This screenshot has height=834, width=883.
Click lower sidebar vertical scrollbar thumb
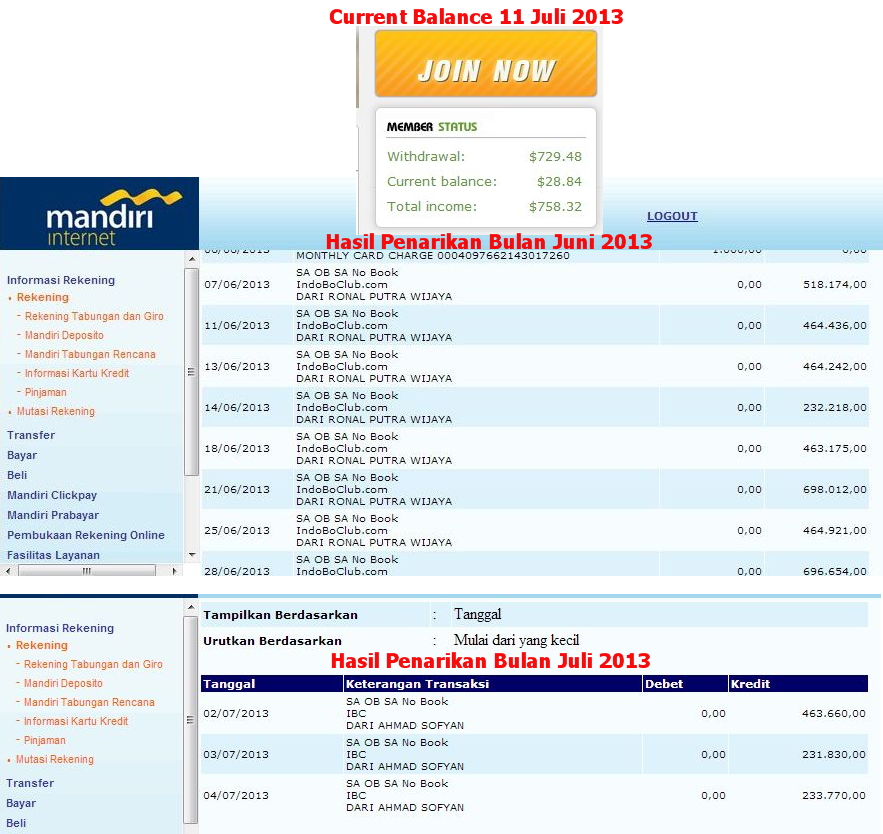[190, 720]
